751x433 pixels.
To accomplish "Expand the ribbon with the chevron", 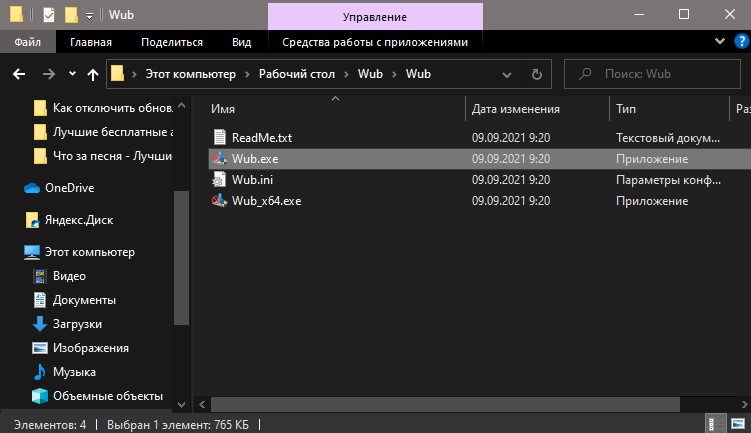I will [x=719, y=41].
